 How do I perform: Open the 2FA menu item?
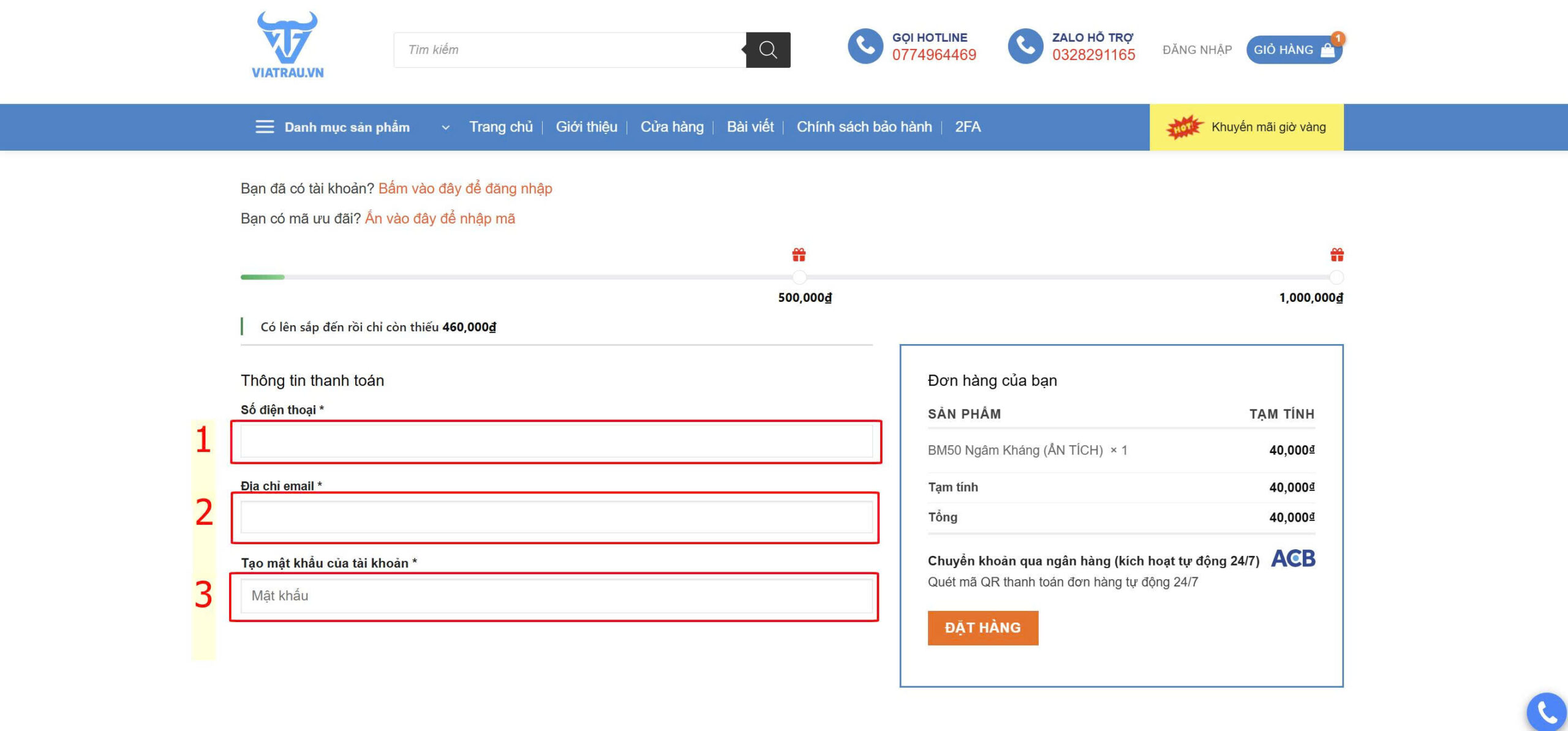[x=968, y=127]
